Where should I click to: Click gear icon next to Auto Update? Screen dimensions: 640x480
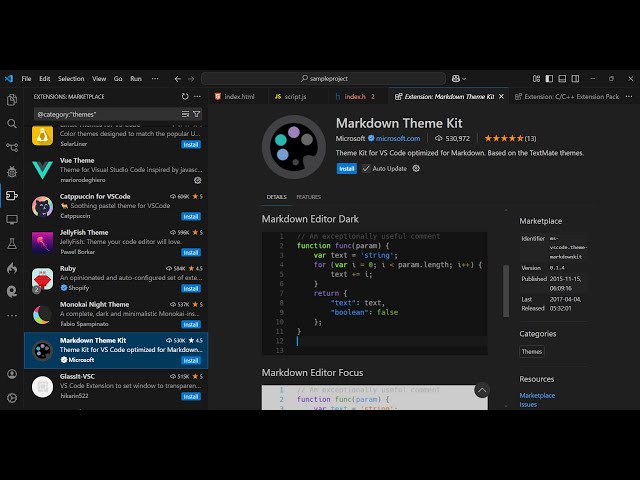click(416, 169)
